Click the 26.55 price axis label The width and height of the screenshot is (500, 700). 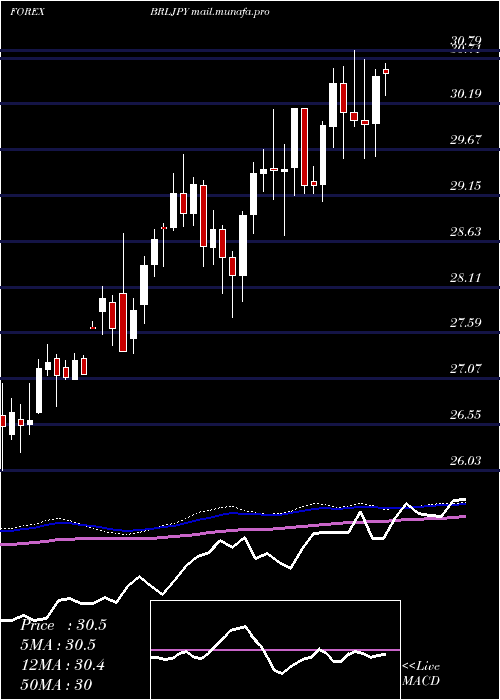coord(466,415)
